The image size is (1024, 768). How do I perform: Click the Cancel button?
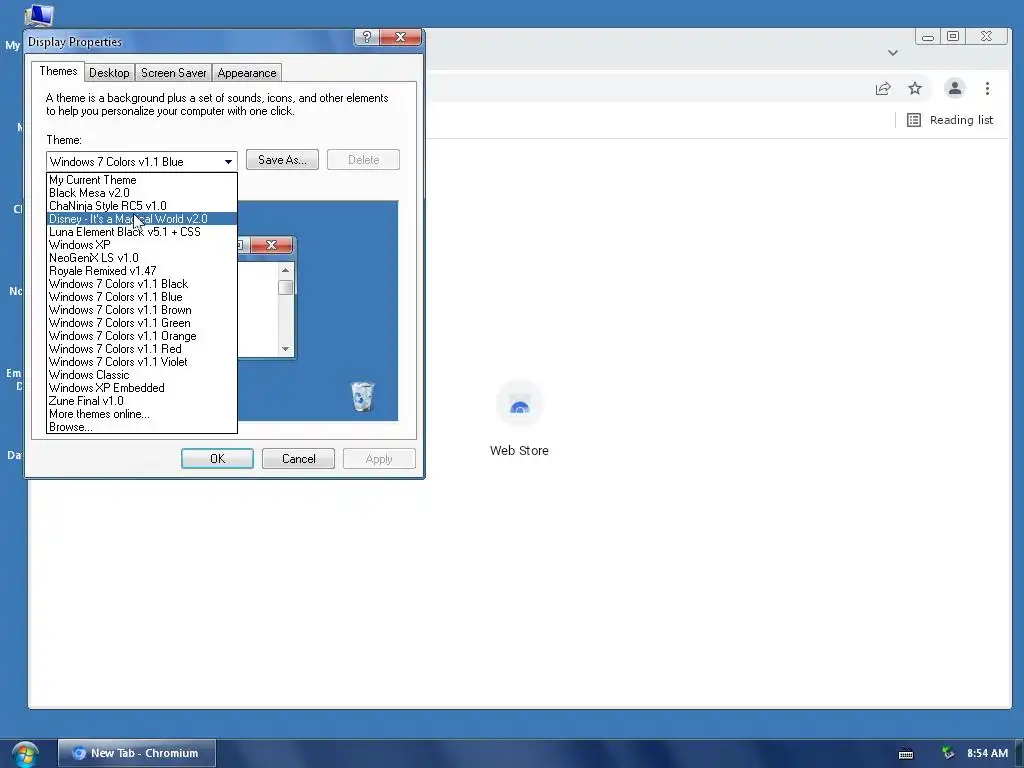coord(298,458)
